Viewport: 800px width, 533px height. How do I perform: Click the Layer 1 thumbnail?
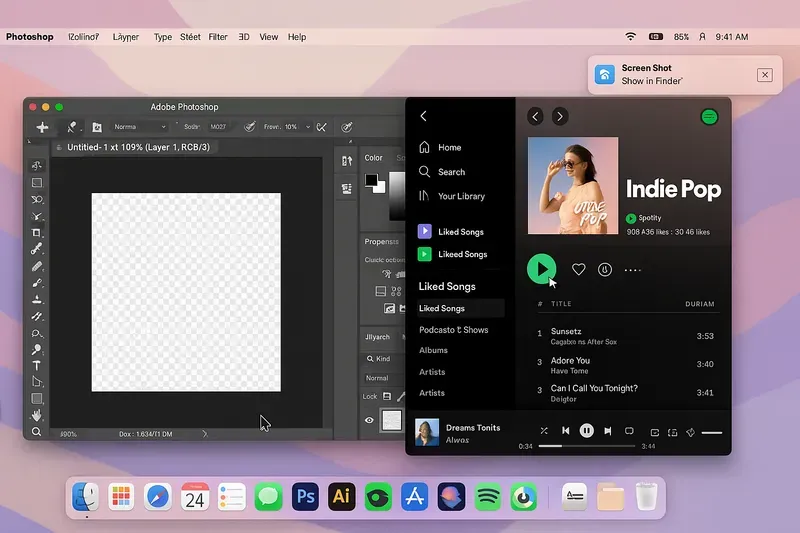tap(392, 420)
